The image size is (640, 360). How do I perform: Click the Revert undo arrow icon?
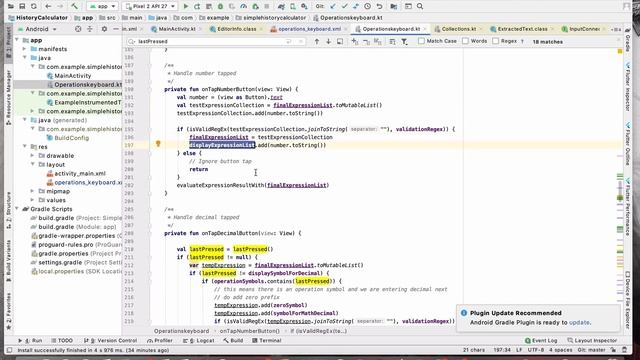tap(379, 6)
